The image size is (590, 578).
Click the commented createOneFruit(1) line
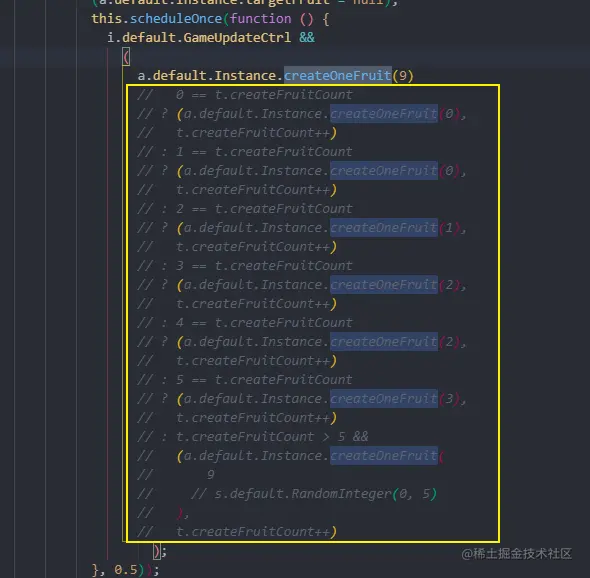point(302,228)
